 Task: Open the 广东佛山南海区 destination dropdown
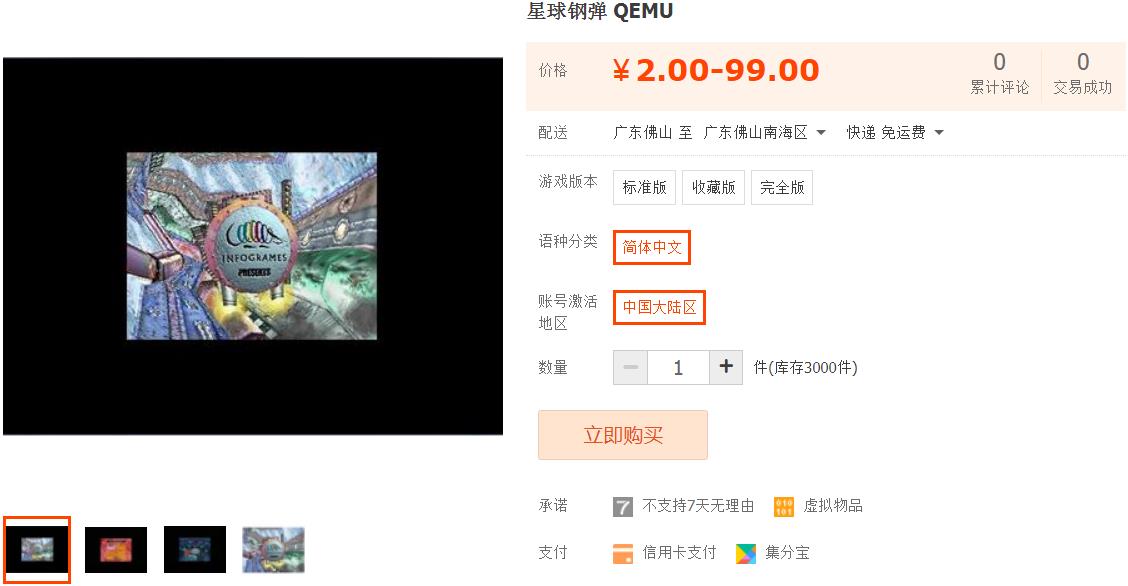click(x=764, y=132)
